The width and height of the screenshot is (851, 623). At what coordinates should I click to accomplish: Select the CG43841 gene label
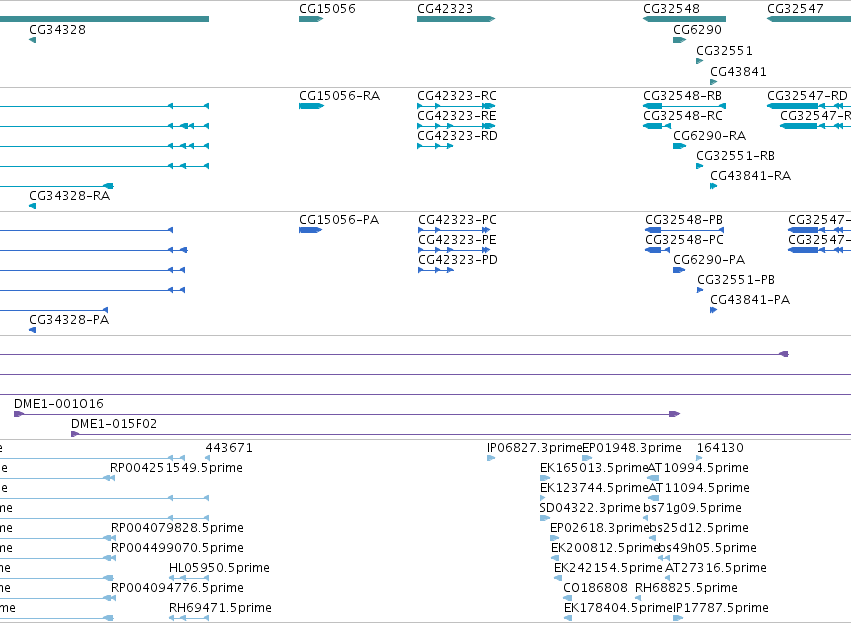click(739, 72)
